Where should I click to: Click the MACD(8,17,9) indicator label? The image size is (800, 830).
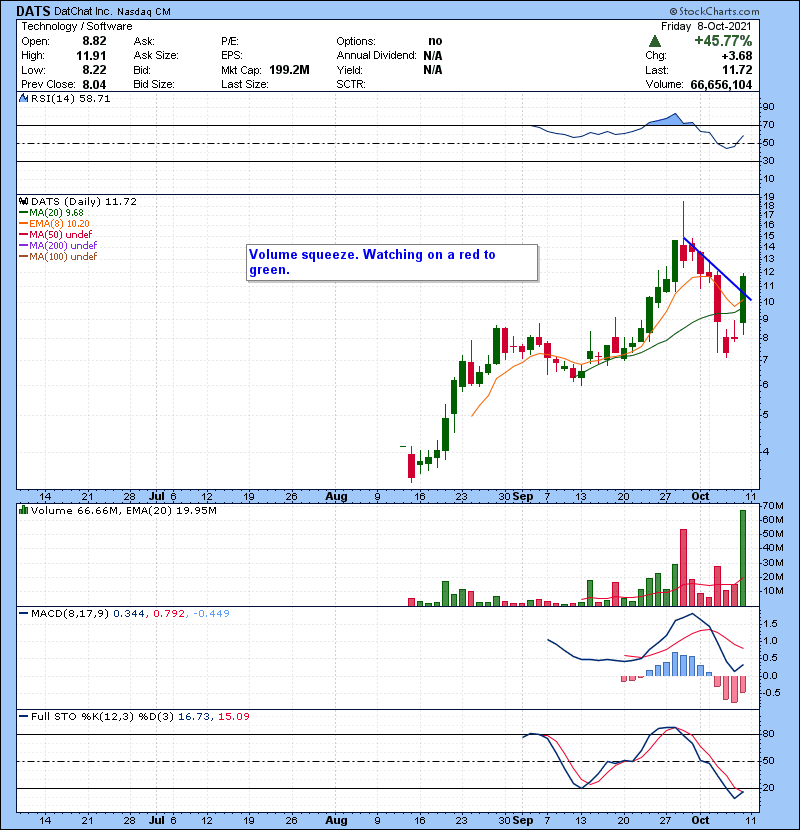[x=70, y=614]
